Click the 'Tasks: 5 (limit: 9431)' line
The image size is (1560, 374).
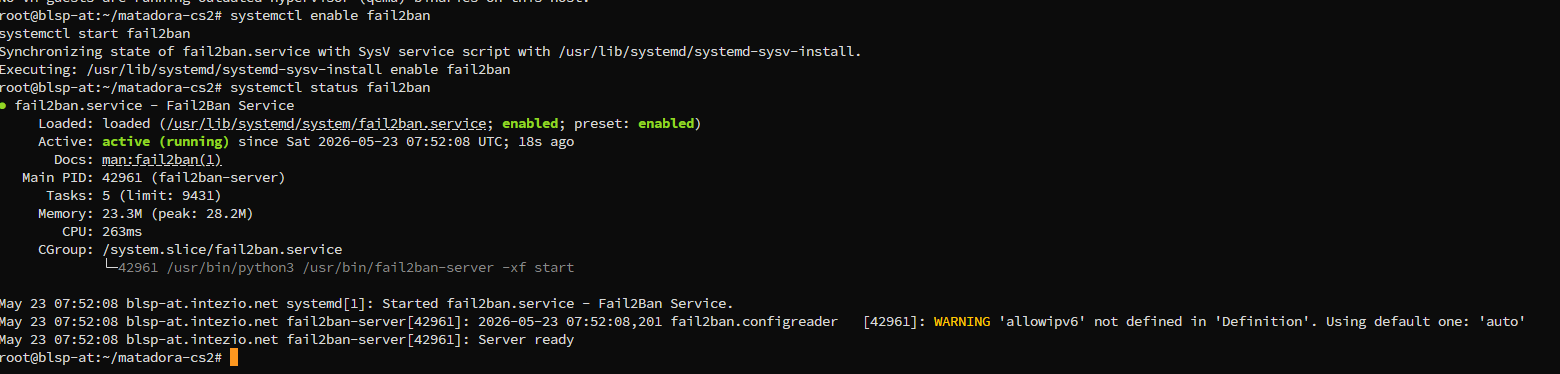click(134, 196)
